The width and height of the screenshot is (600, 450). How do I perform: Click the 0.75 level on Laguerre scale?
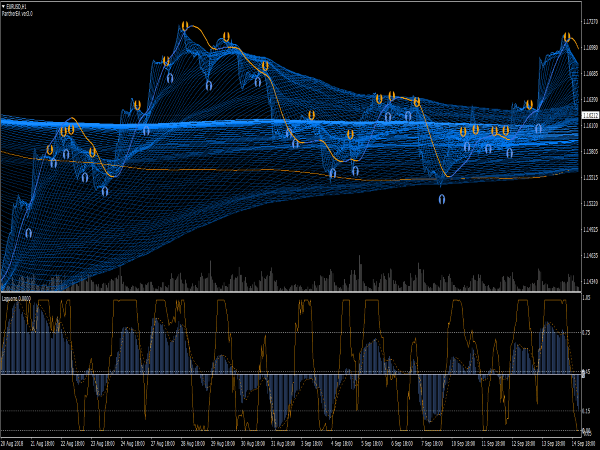click(588, 334)
